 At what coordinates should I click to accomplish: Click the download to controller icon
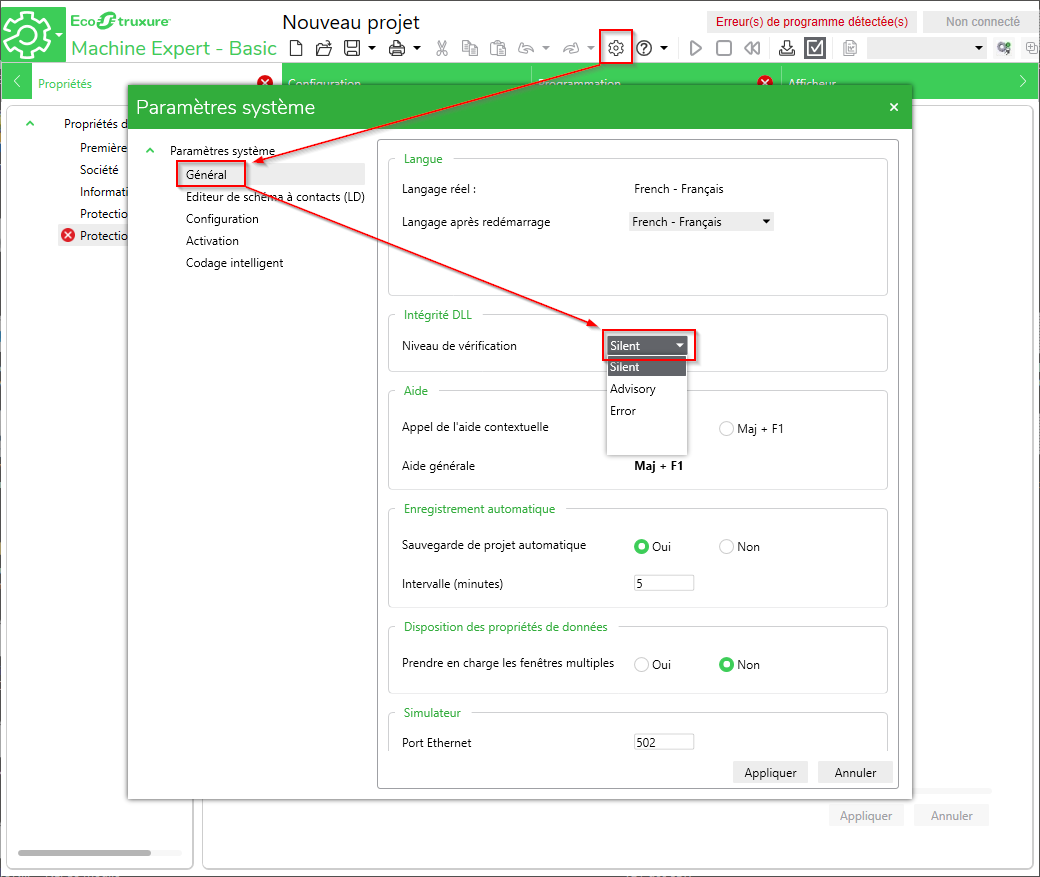point(787,48)
